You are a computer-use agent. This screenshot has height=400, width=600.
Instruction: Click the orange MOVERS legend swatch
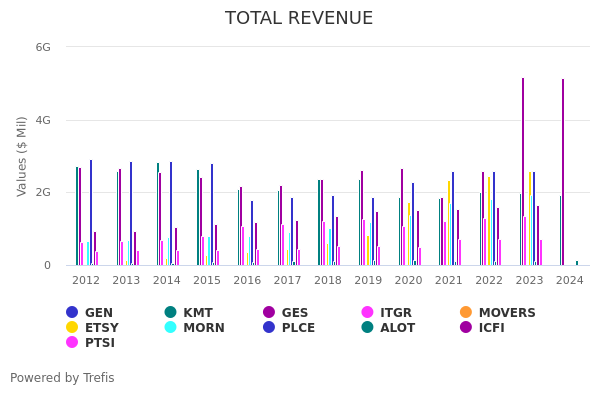pyautogui.click(x=466, y=313)
